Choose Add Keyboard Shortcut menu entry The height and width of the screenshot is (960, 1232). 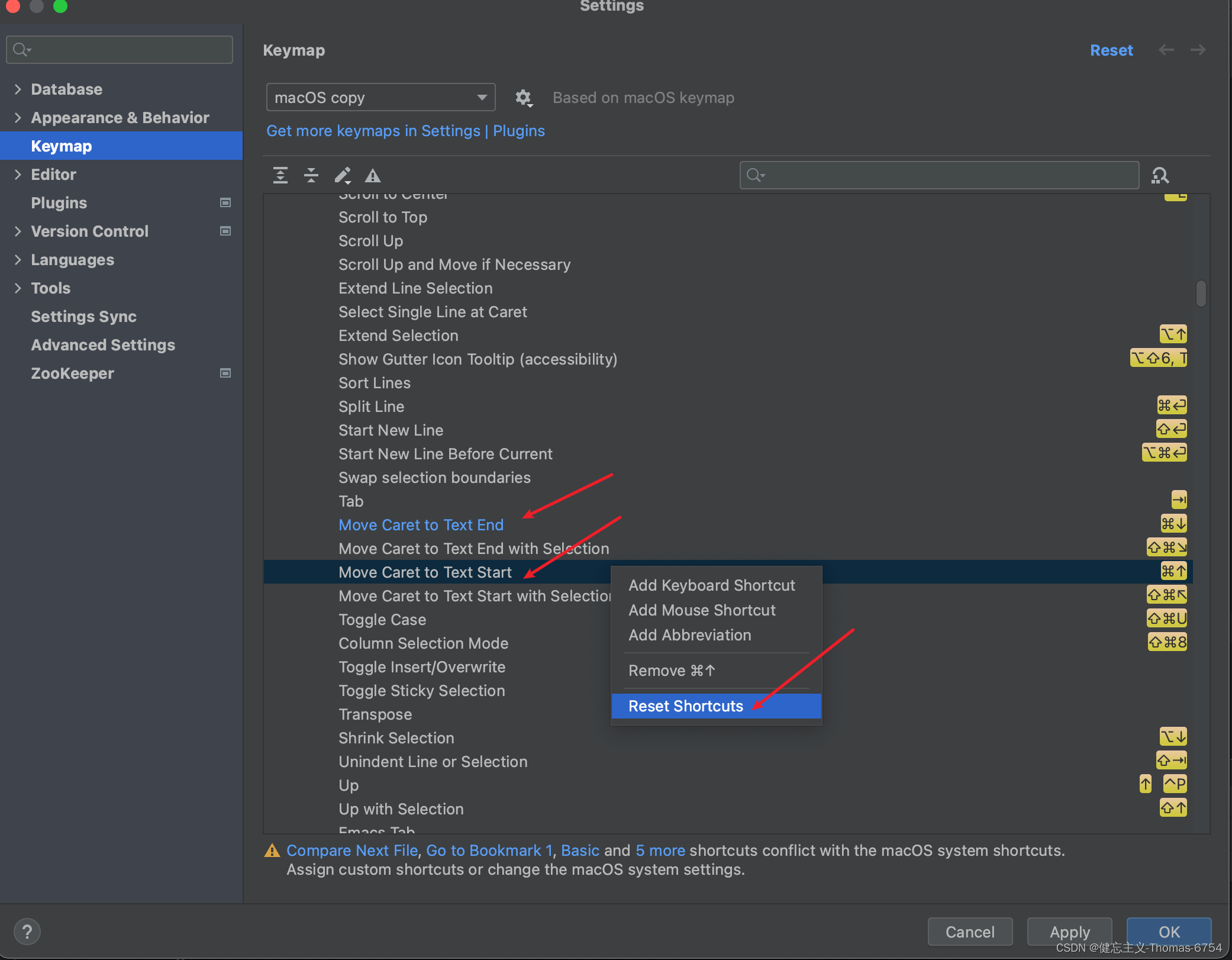point(712,585)
